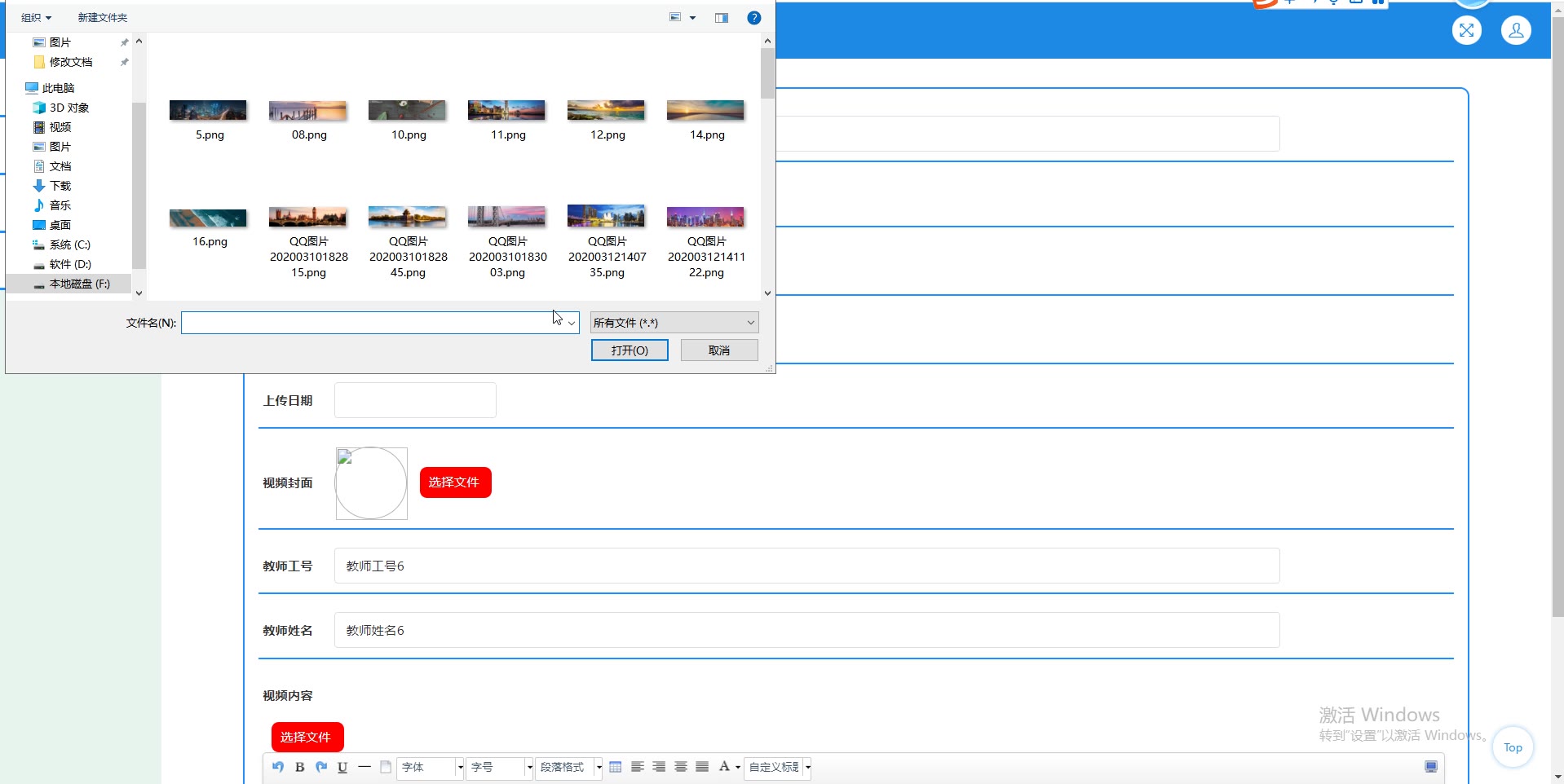Select 此电脑 in the navigation tree
Image resolution: width=1564 pixels, height=784 pixels.
(57, 88)
